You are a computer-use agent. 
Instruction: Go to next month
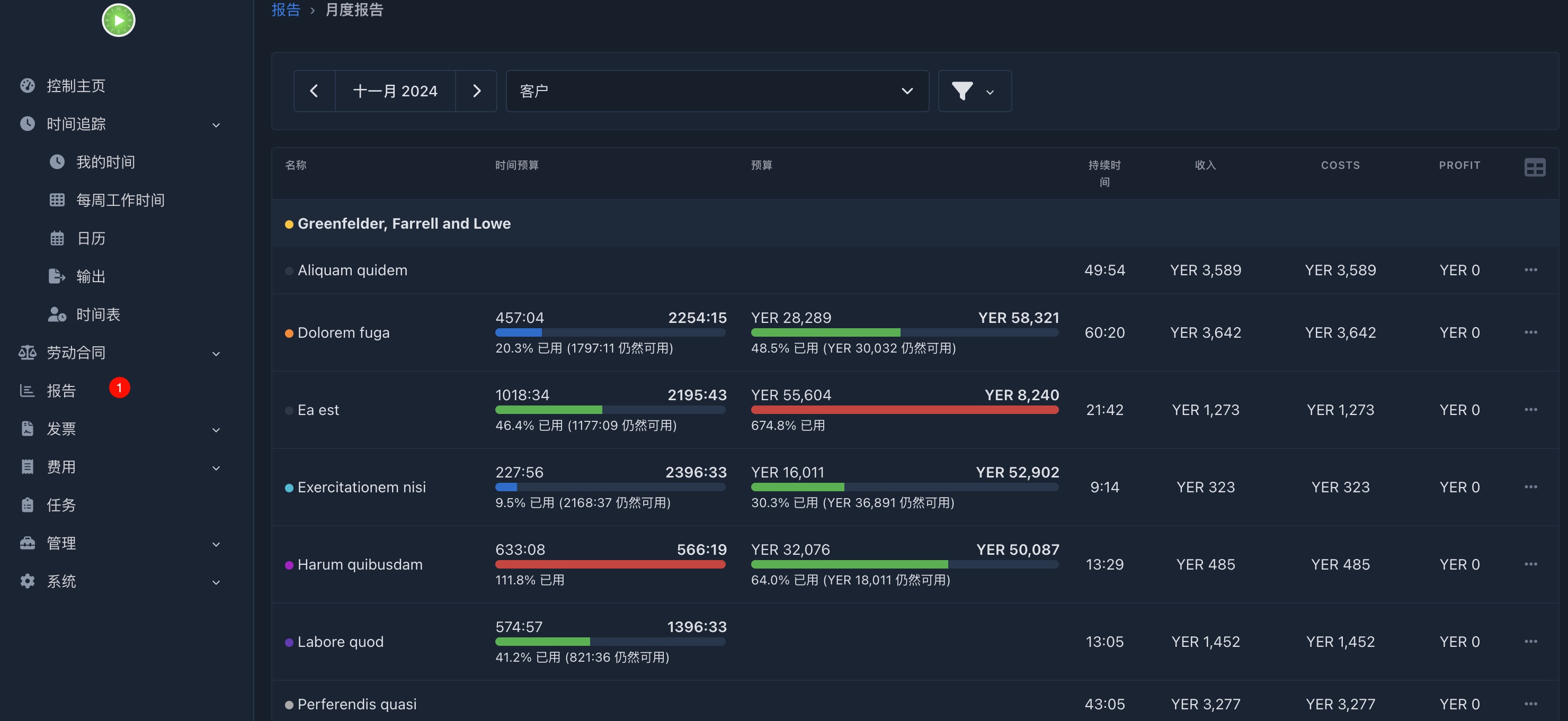tap(477, 91)
